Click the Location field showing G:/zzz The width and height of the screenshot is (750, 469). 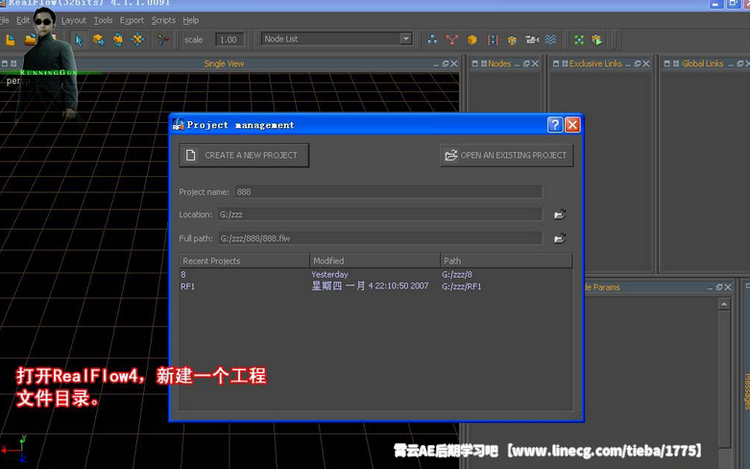380,214
